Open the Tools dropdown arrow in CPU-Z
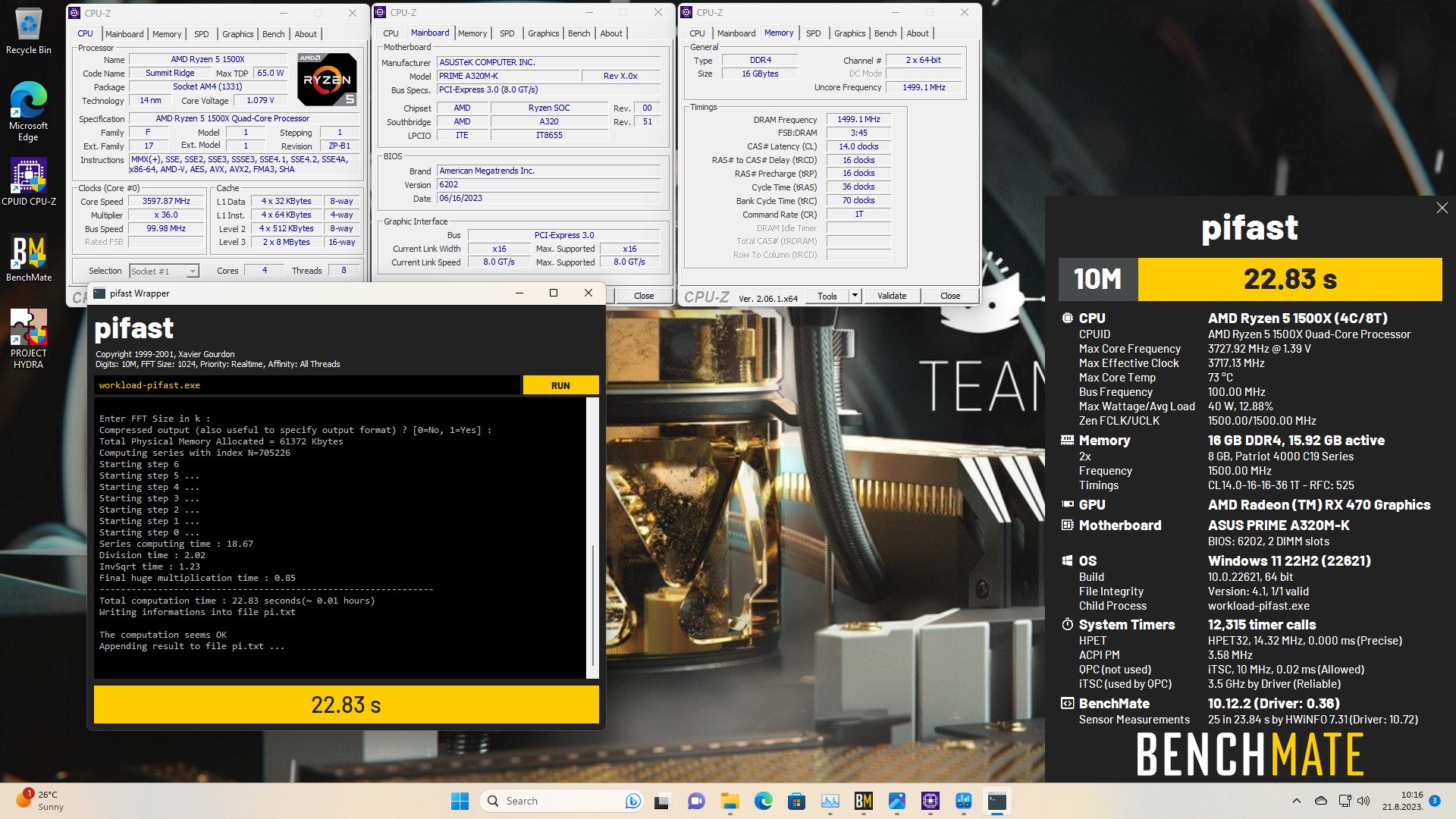The height and width of the screenshot is (819, 1456). (855, 296)
